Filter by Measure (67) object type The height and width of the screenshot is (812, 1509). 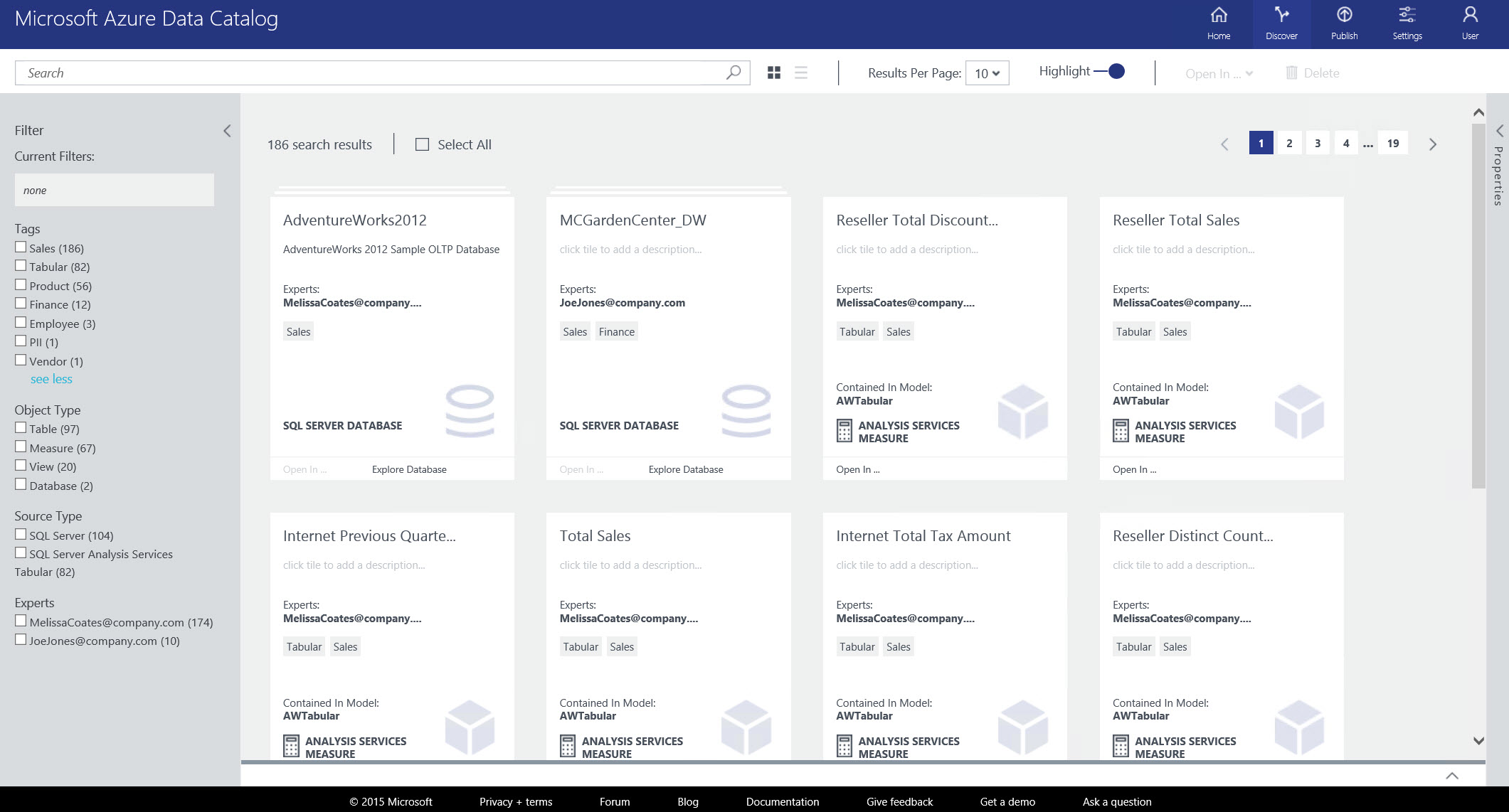coord(21,447)
